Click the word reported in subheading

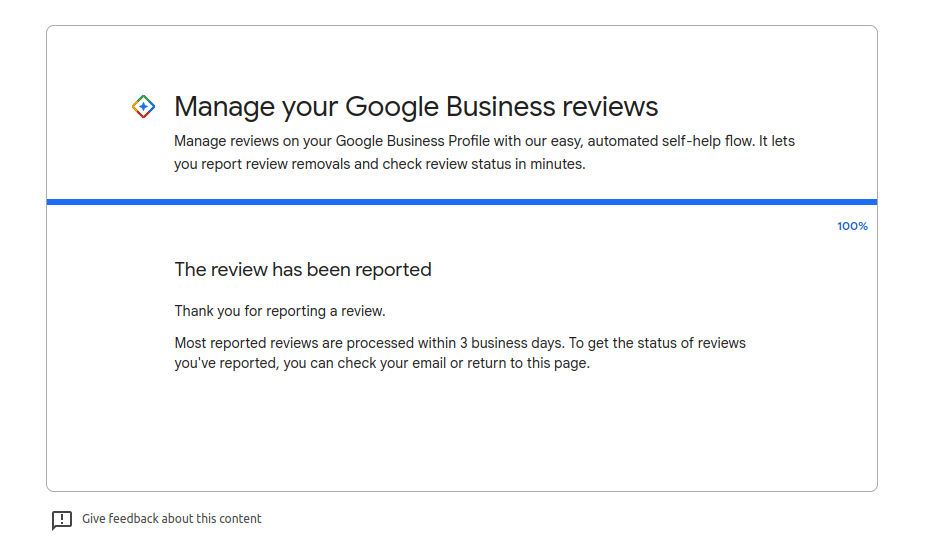[393, 270]
